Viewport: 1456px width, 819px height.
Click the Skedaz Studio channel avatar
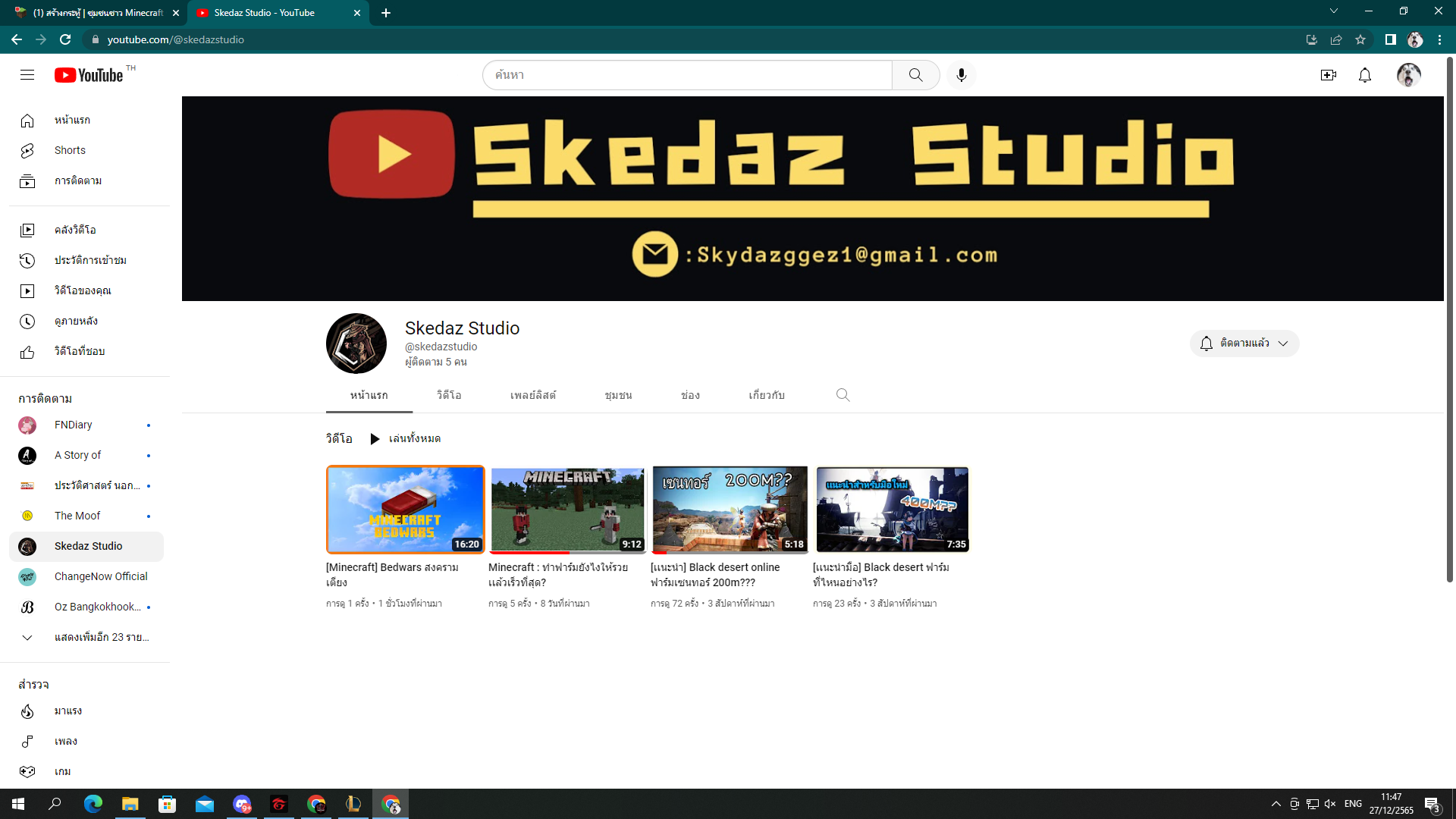[x=356, y=344]
